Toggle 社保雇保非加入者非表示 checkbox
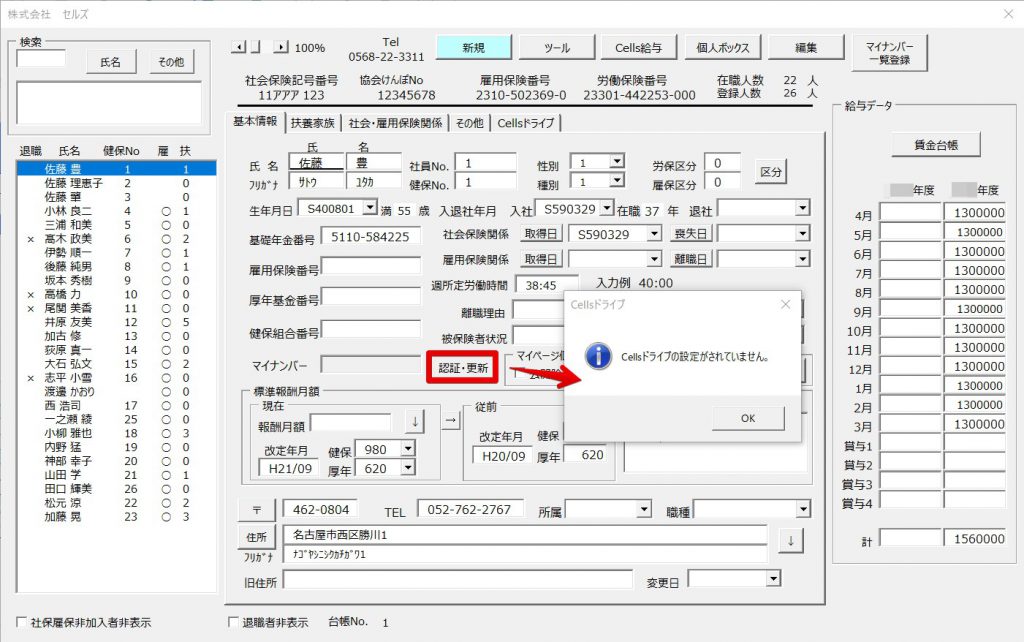This screenshot has height=642, width=1024. 22,622
